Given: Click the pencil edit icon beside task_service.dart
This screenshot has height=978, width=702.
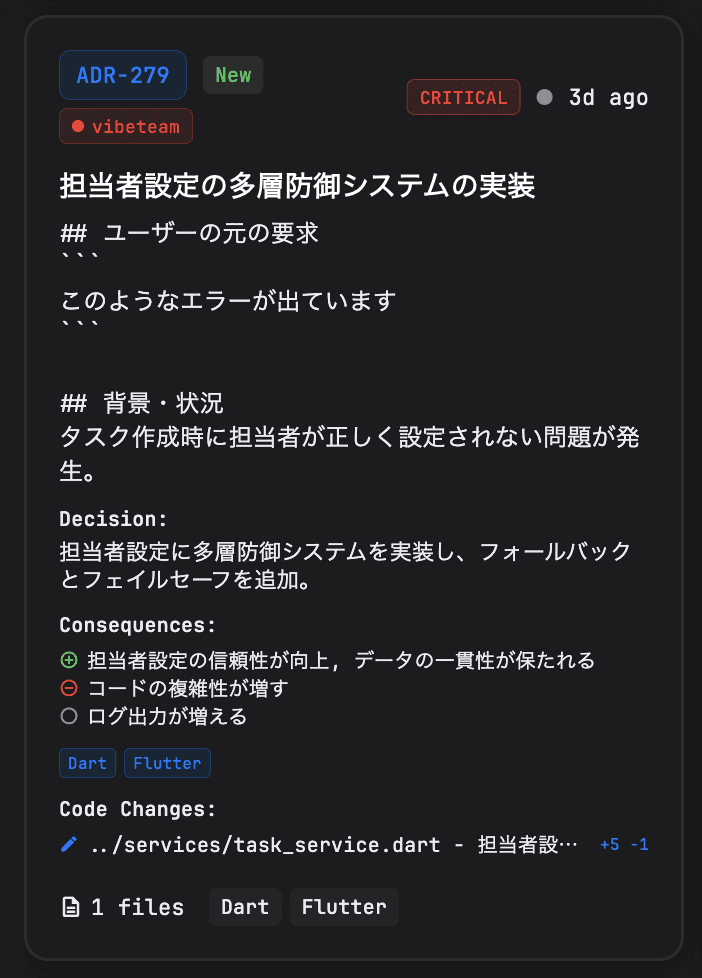Looking at the screenshot, I should [x=69, y=845].
